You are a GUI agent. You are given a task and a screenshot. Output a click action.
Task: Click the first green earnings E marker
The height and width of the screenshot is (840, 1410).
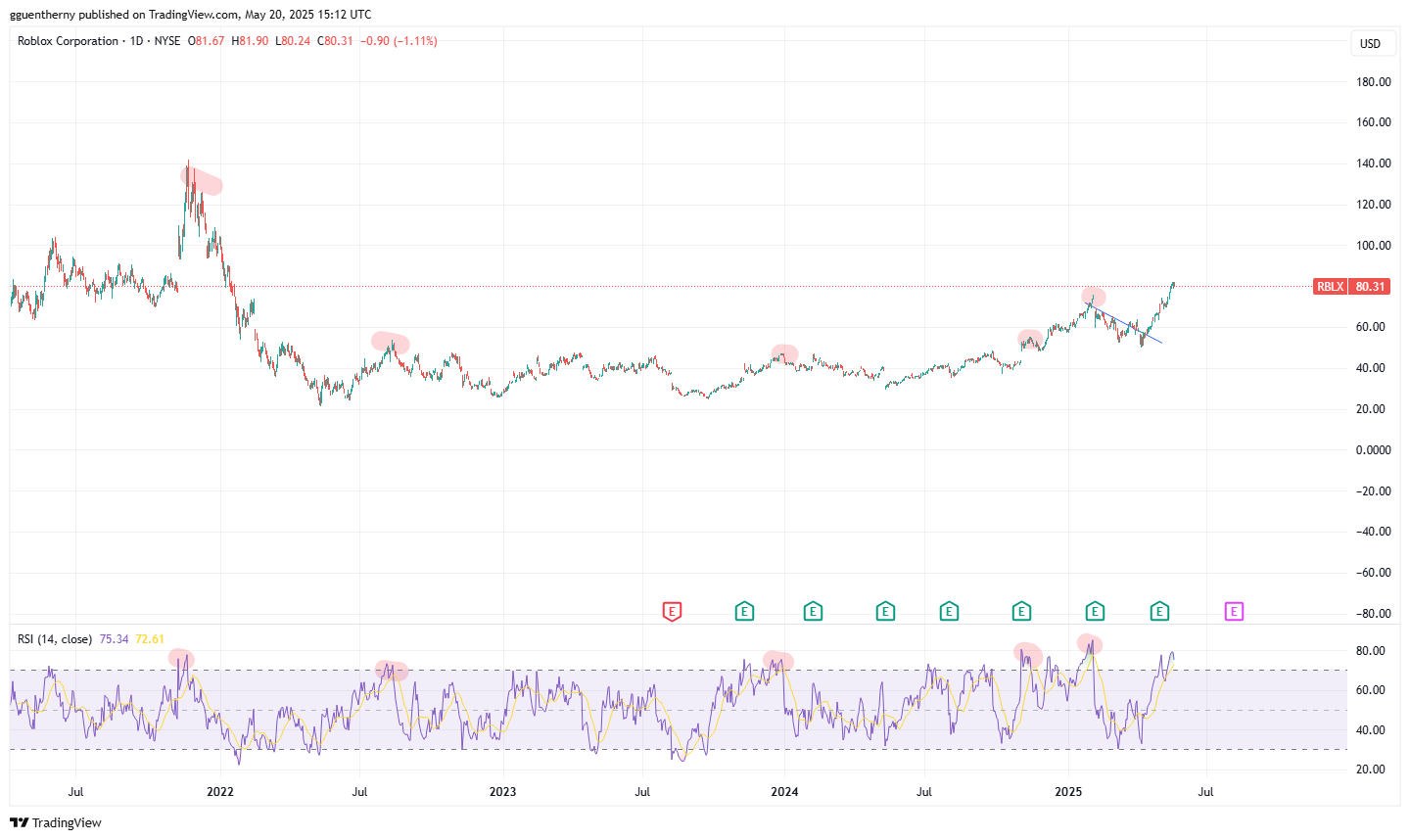click(744, 612)
